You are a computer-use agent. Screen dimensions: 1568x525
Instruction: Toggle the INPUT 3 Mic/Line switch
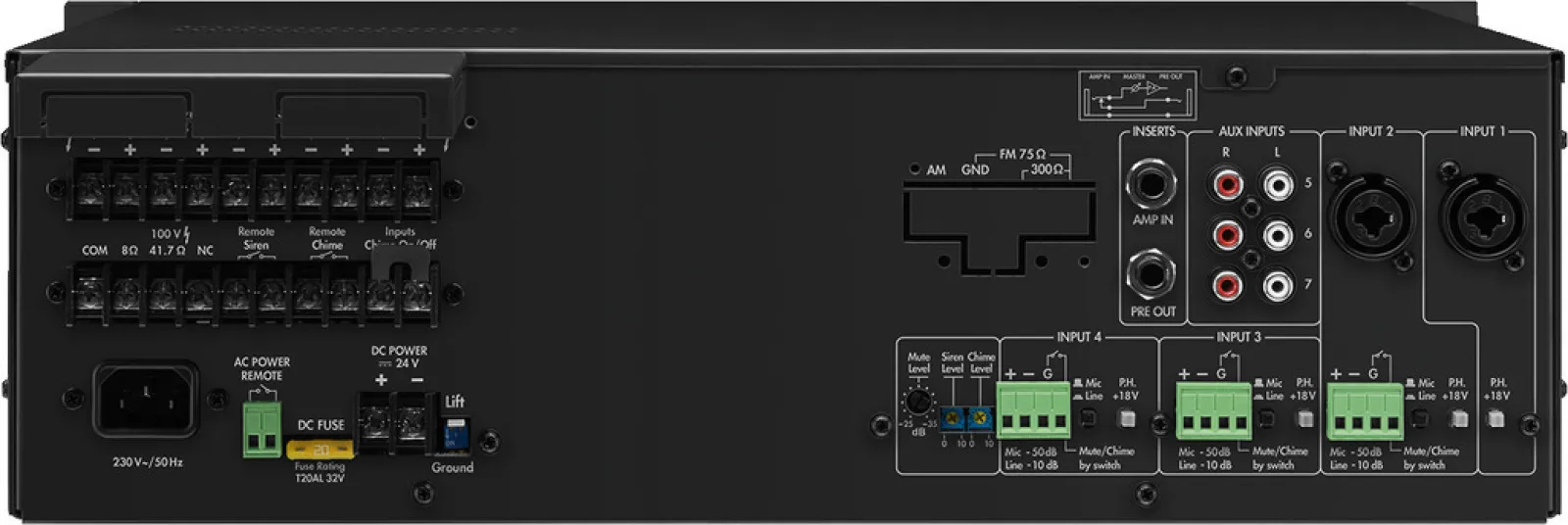[1266, 419]
